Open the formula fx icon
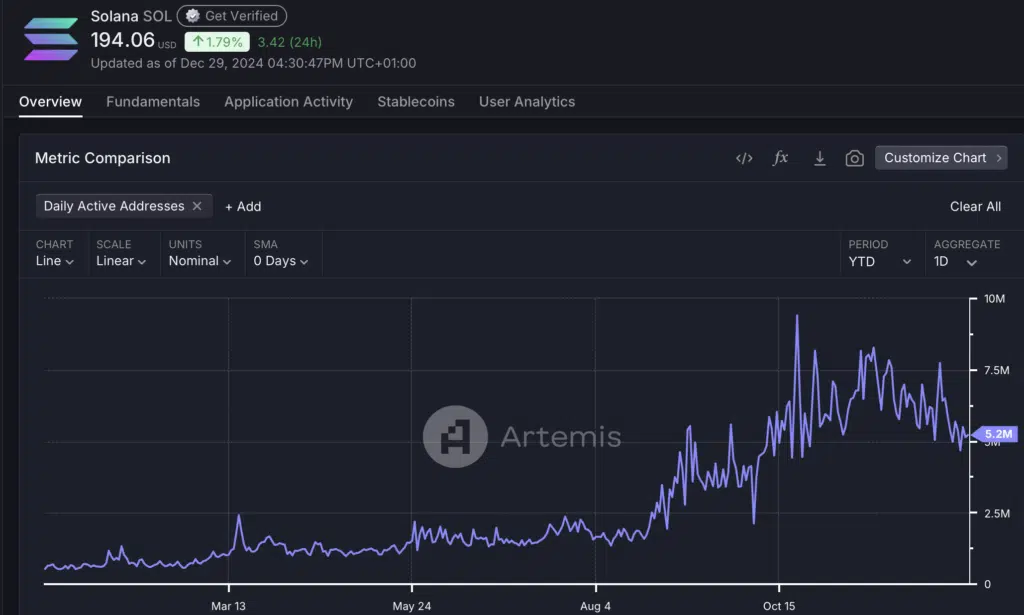 coord(781,158)
